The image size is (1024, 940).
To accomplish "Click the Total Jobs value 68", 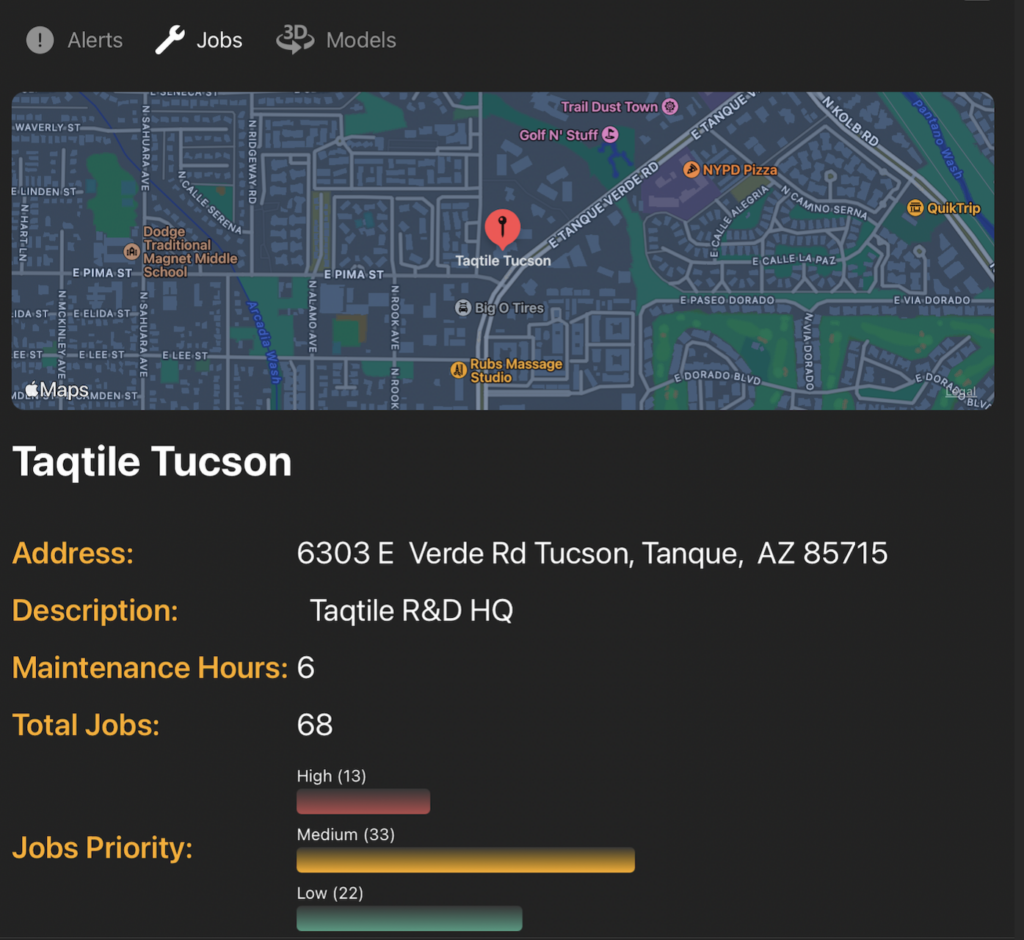I will point(315,725).
